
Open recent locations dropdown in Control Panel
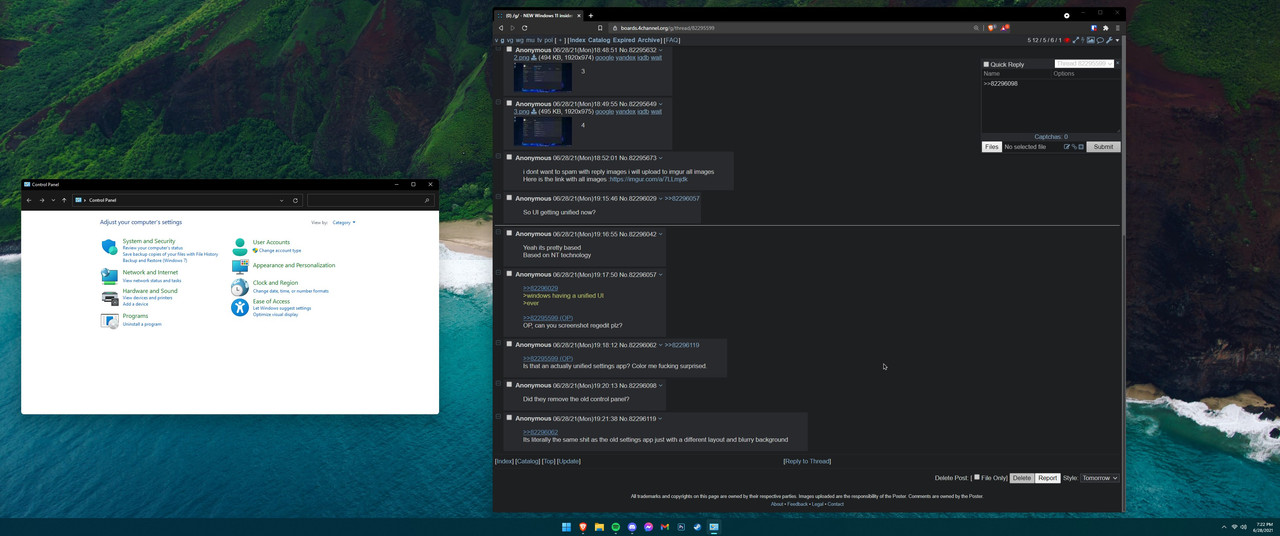(53, 200)
